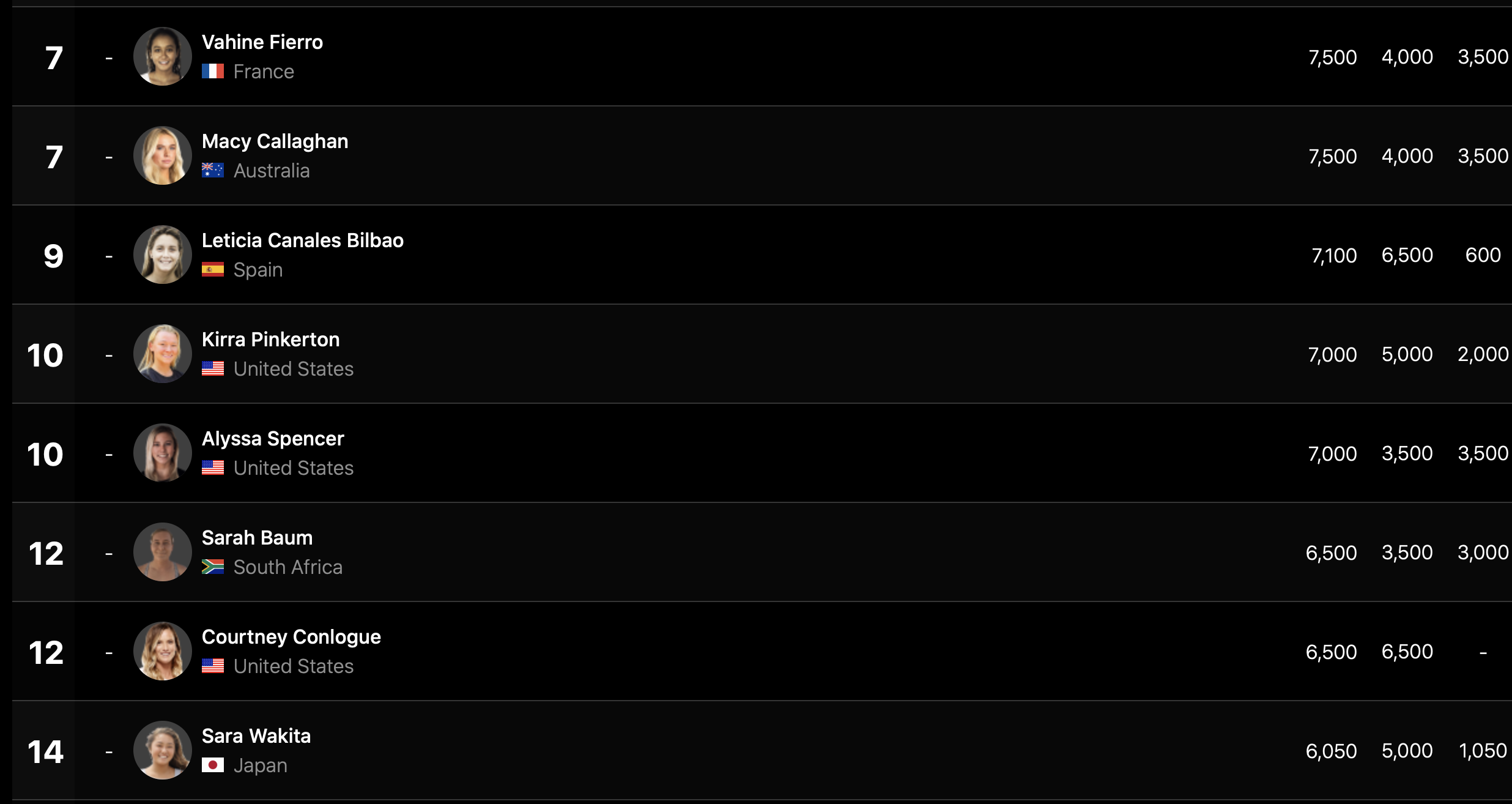
Task: Click the Australia flag icon
Action: click(x=213, y=171)
